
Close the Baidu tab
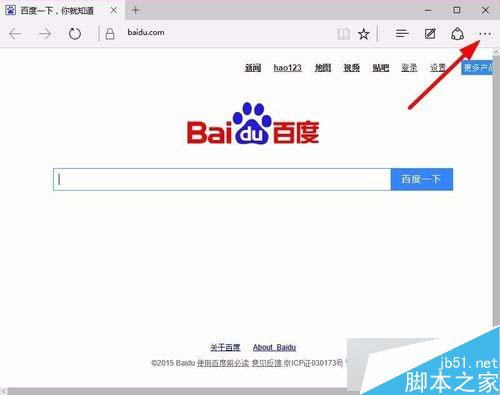114,10
